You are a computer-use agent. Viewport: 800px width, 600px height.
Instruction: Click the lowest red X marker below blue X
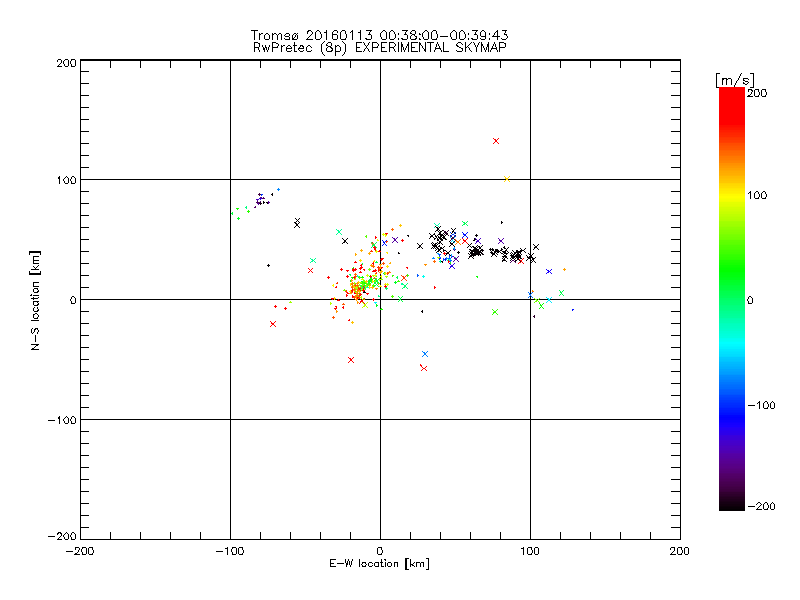[x=424, y=368]
